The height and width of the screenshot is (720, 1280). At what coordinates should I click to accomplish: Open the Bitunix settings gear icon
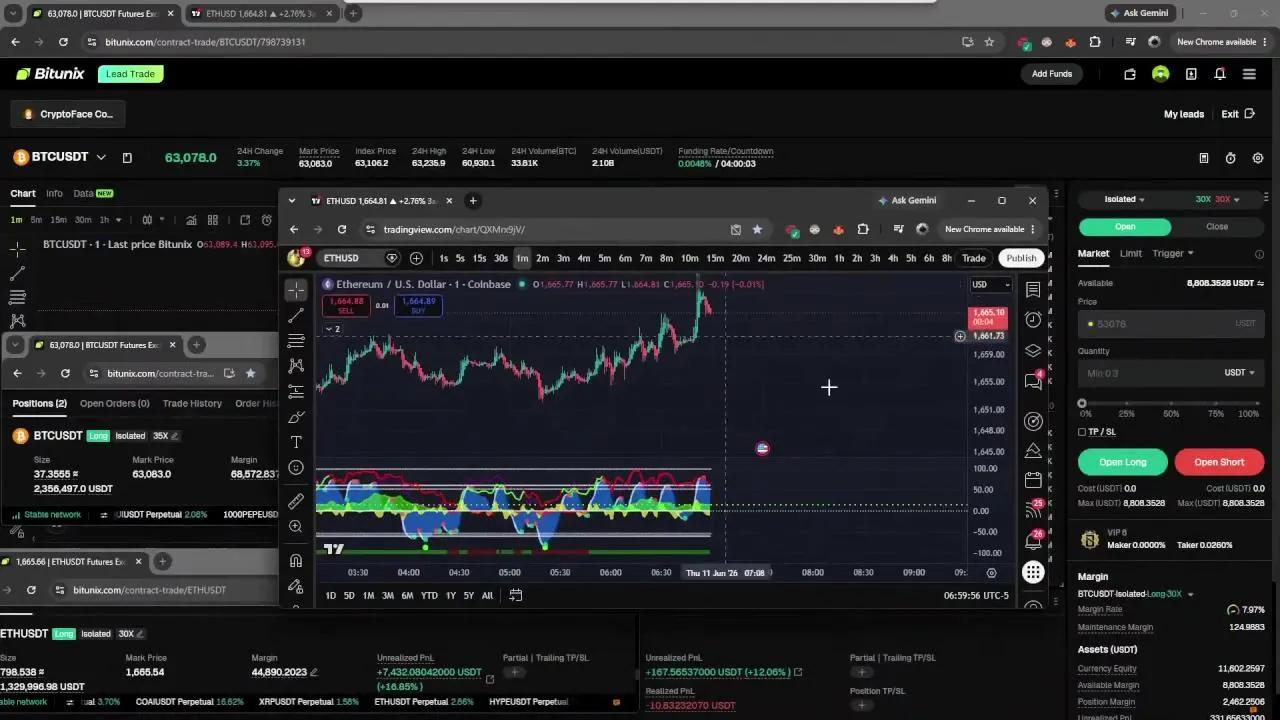tap(1258, 158)
